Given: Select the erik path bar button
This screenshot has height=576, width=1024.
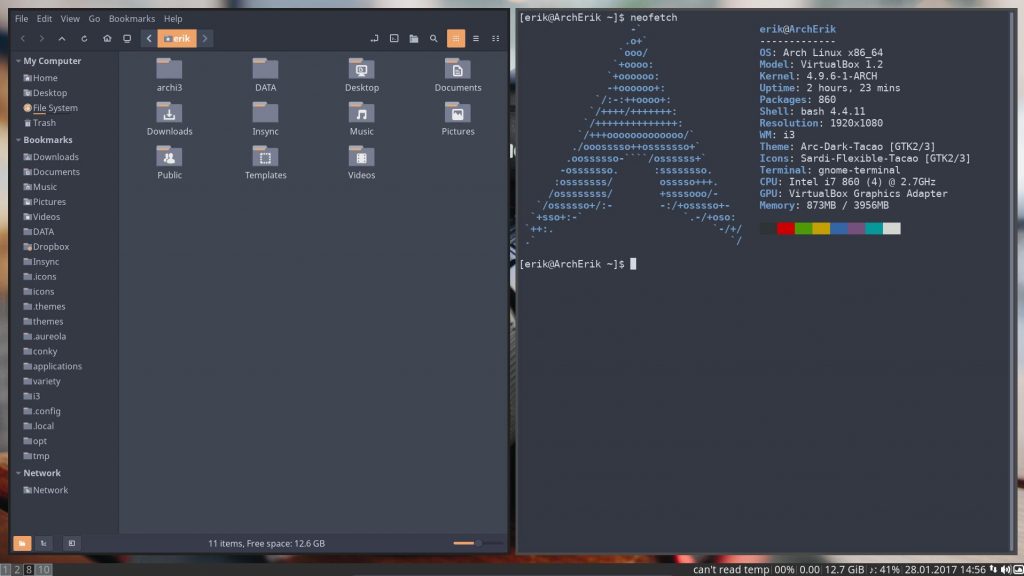Looking at the screenshot, I should (x=177, y=39).
